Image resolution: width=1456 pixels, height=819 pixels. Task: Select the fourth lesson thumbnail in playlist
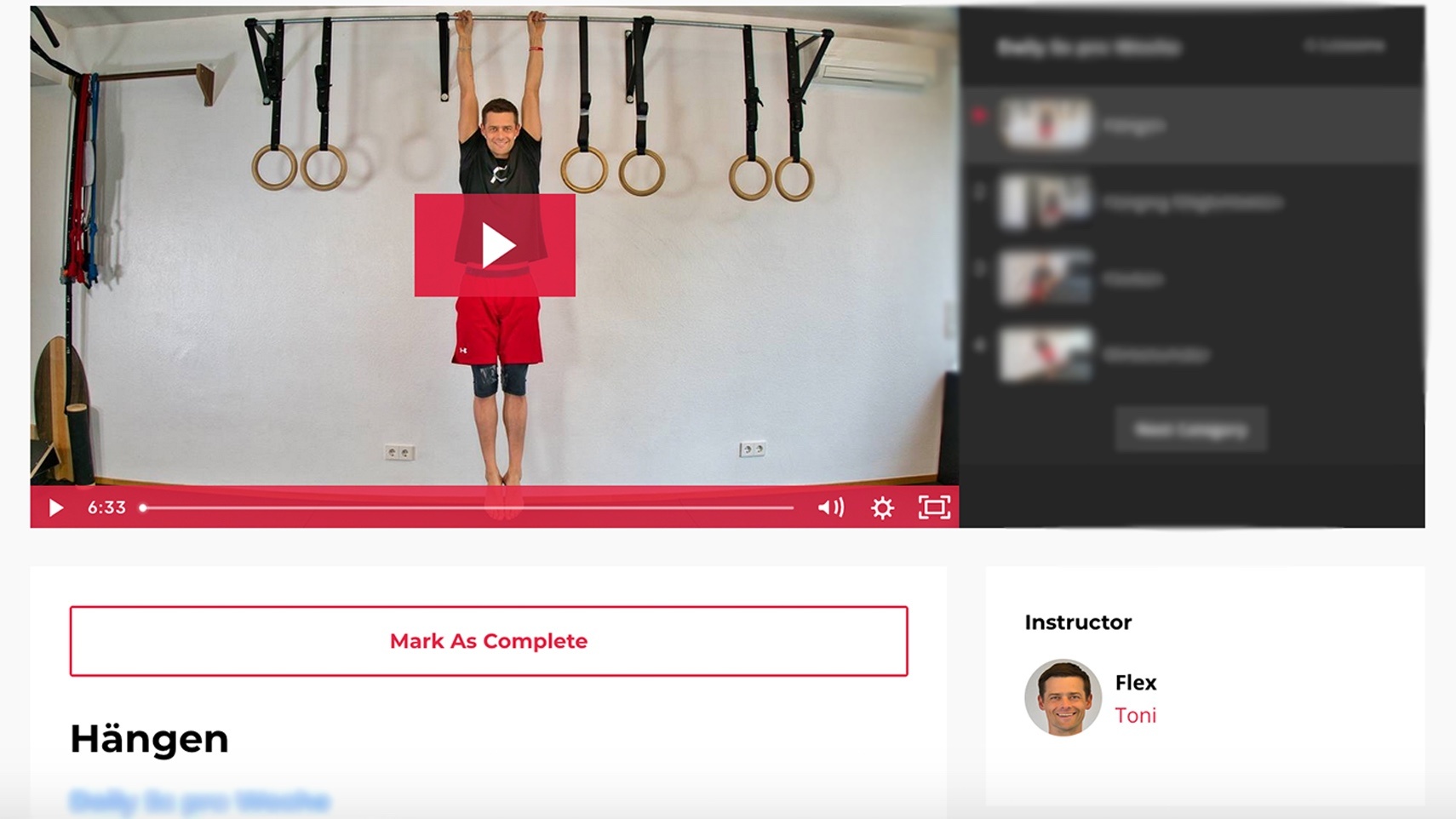click(x=1046, y=354)
